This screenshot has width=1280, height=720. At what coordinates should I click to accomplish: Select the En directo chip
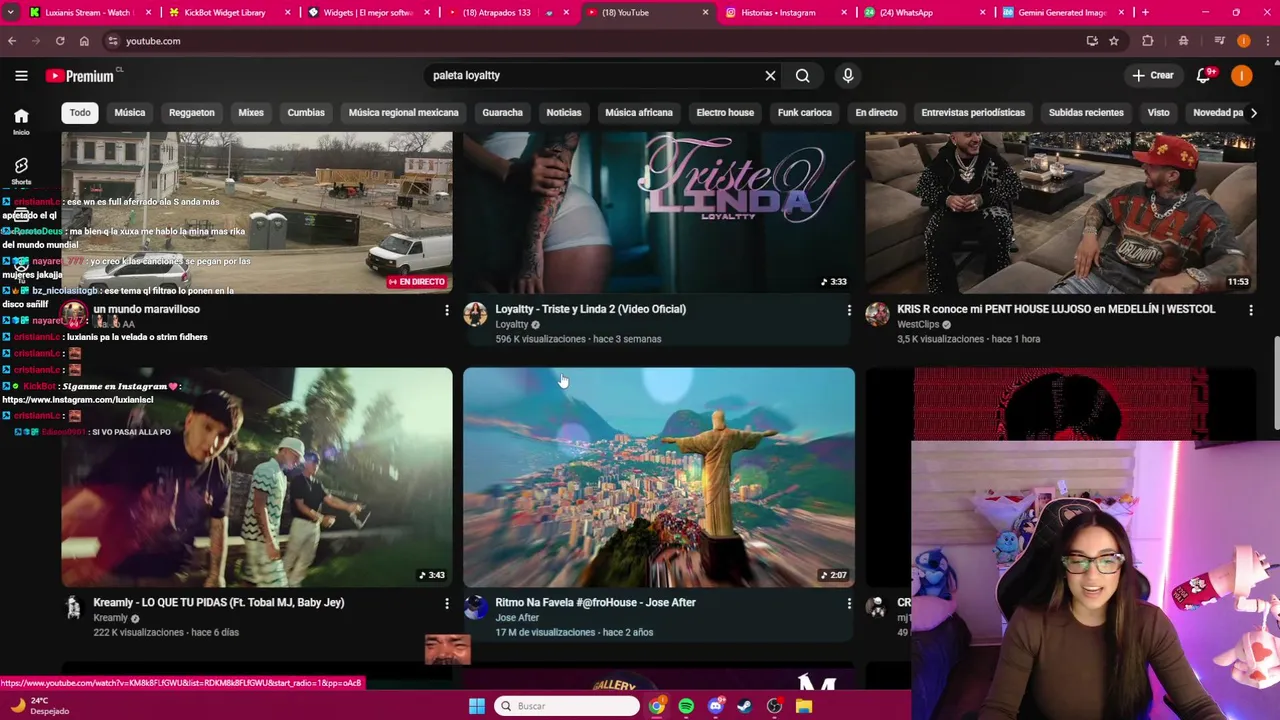876,112
